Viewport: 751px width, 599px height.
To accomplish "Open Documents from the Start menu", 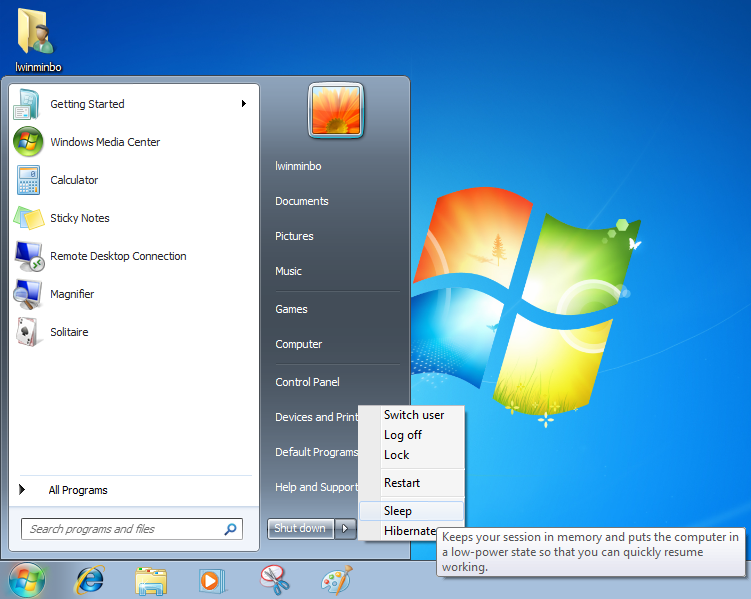I will [302, 201].
